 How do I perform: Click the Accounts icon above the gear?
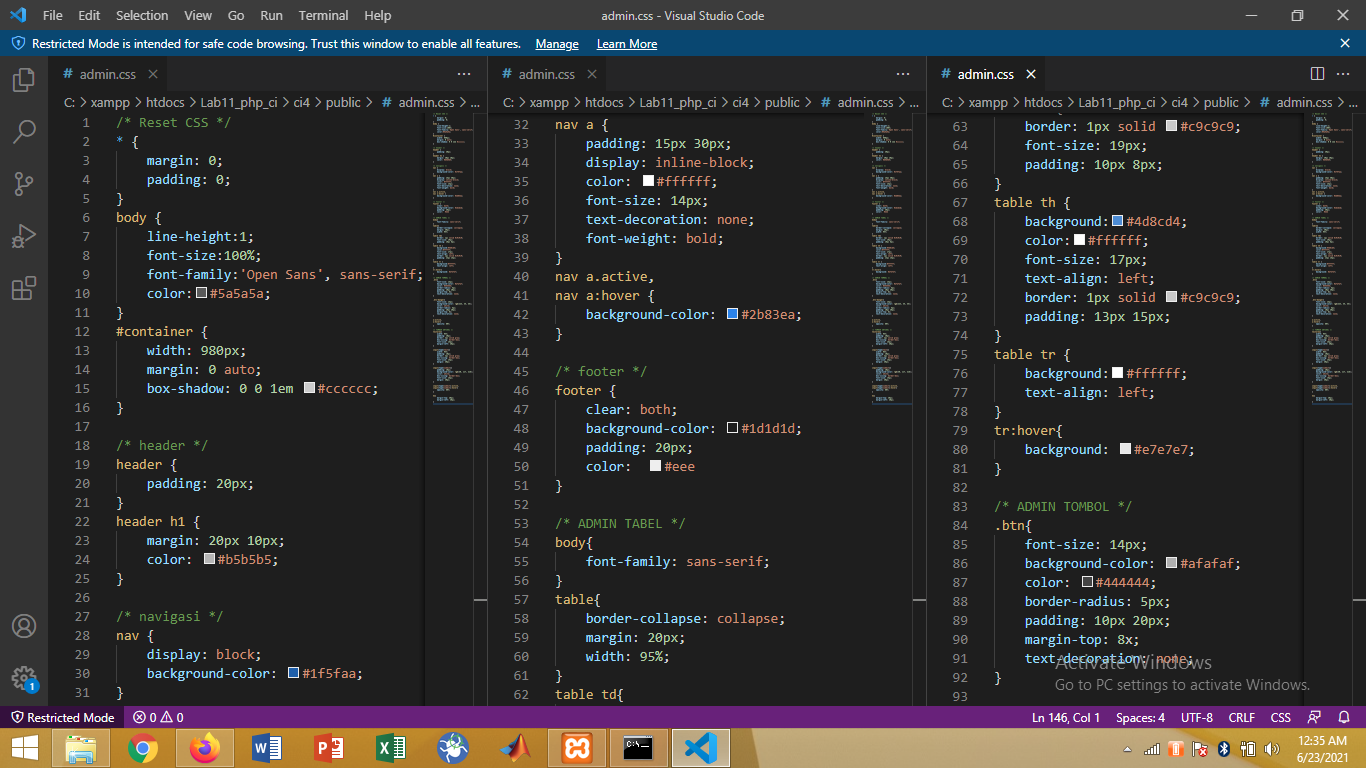[24, 628]
